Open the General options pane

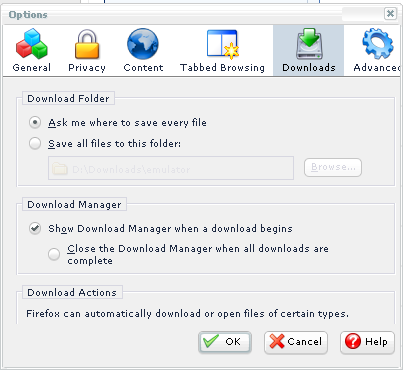click(32, 50)
